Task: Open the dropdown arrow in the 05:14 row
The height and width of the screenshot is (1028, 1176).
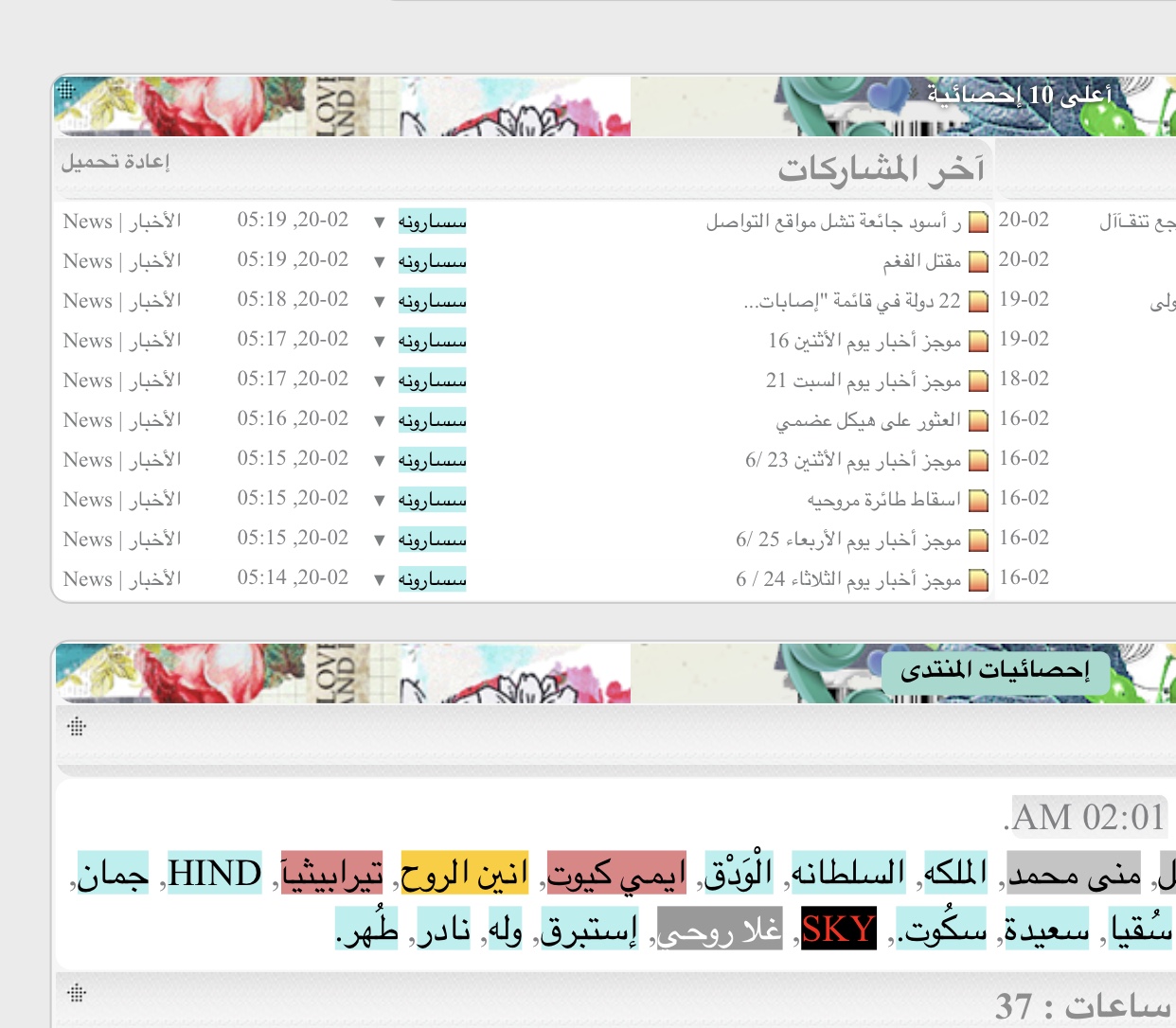Action: pos(379,580)
